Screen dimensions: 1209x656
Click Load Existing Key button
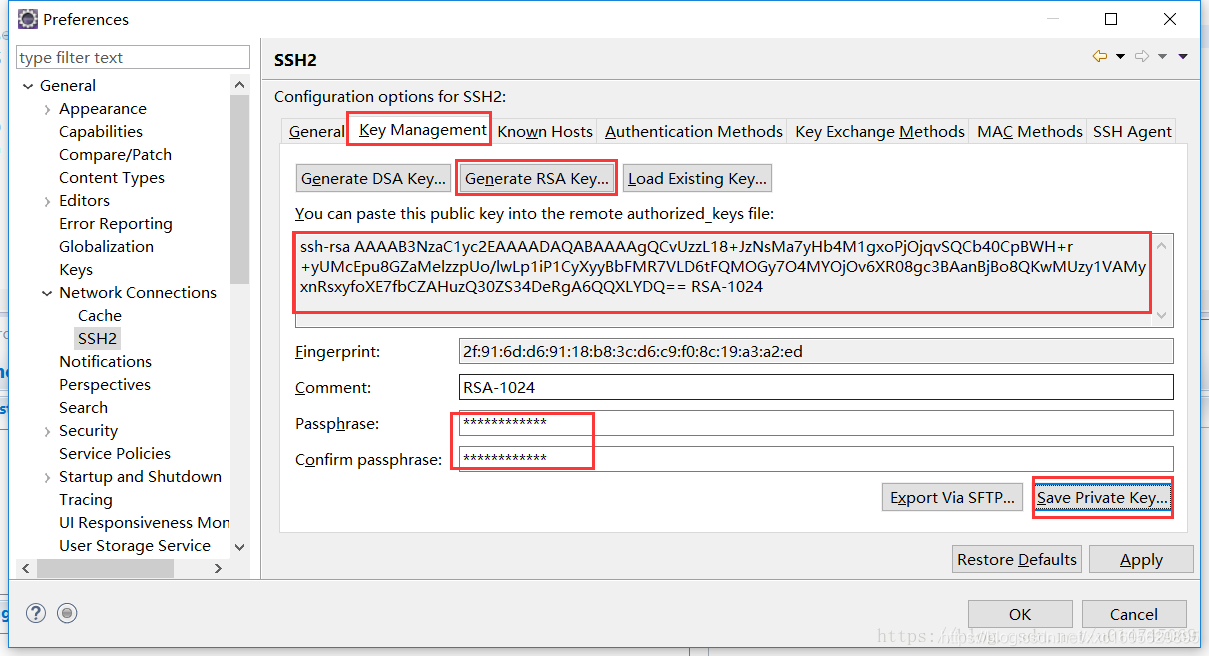(x=697, y=178)
